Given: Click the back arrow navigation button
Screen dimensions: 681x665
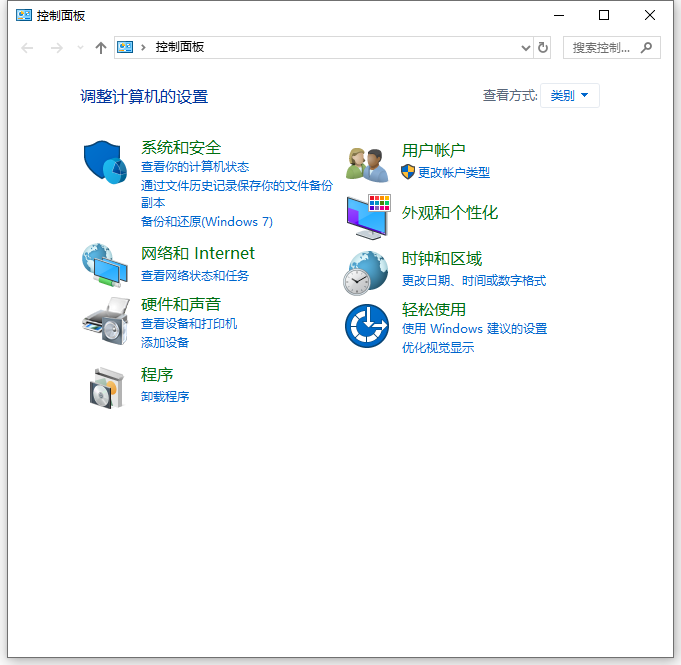Looking at the screenshot, I should [27, 47].
